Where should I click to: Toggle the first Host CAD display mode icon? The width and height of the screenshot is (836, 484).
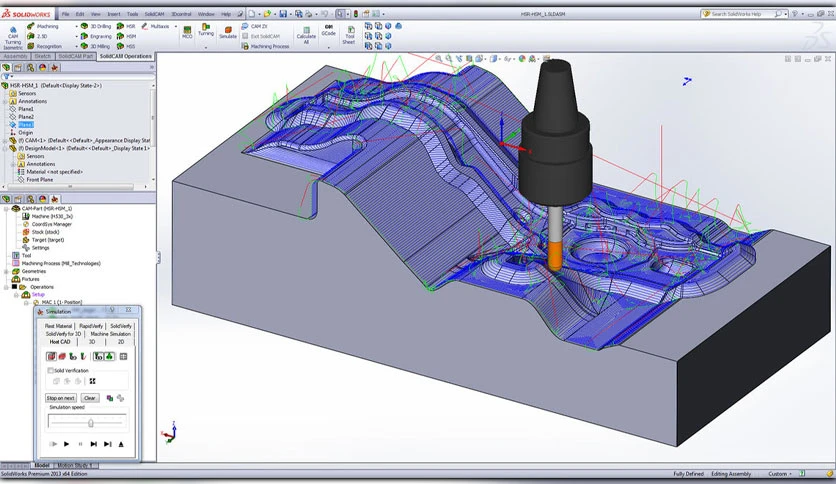(52, 356)
